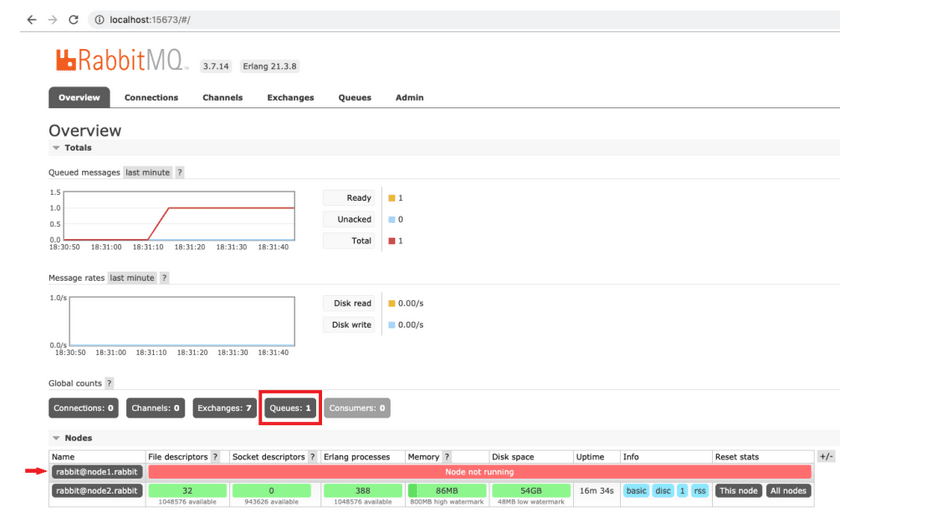Collapse the Nodes section
Screen dimensions: 937x526
72,438
